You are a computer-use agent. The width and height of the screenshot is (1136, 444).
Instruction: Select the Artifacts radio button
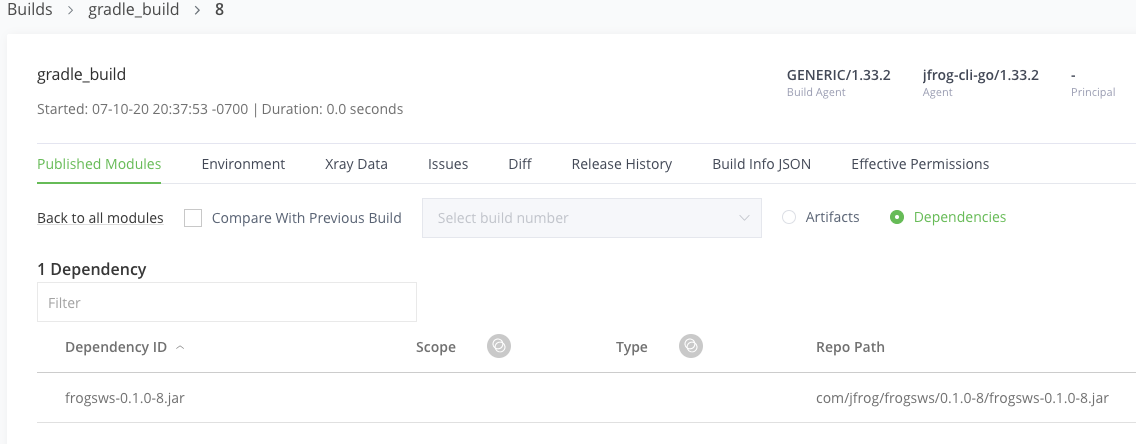(789, 217)
